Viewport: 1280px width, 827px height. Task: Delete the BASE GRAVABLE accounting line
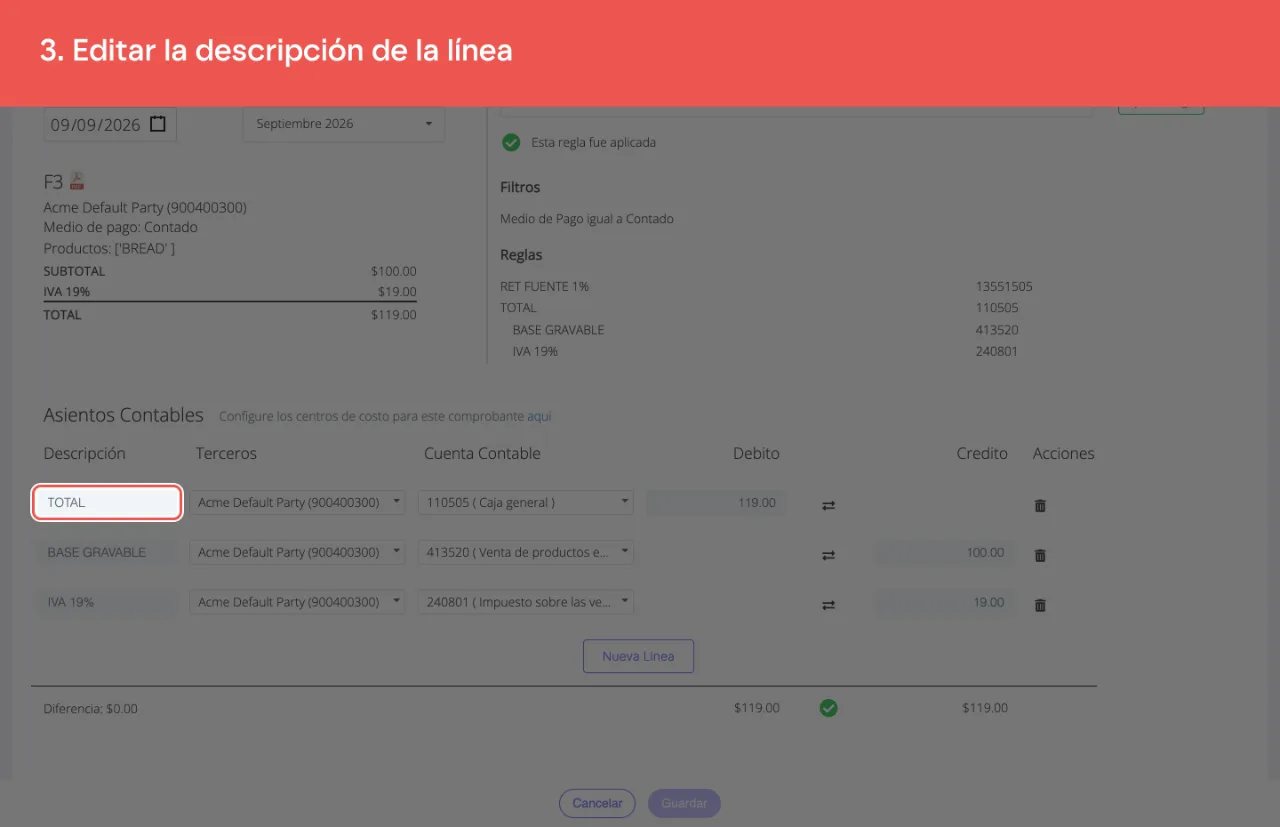[1040, 555]
